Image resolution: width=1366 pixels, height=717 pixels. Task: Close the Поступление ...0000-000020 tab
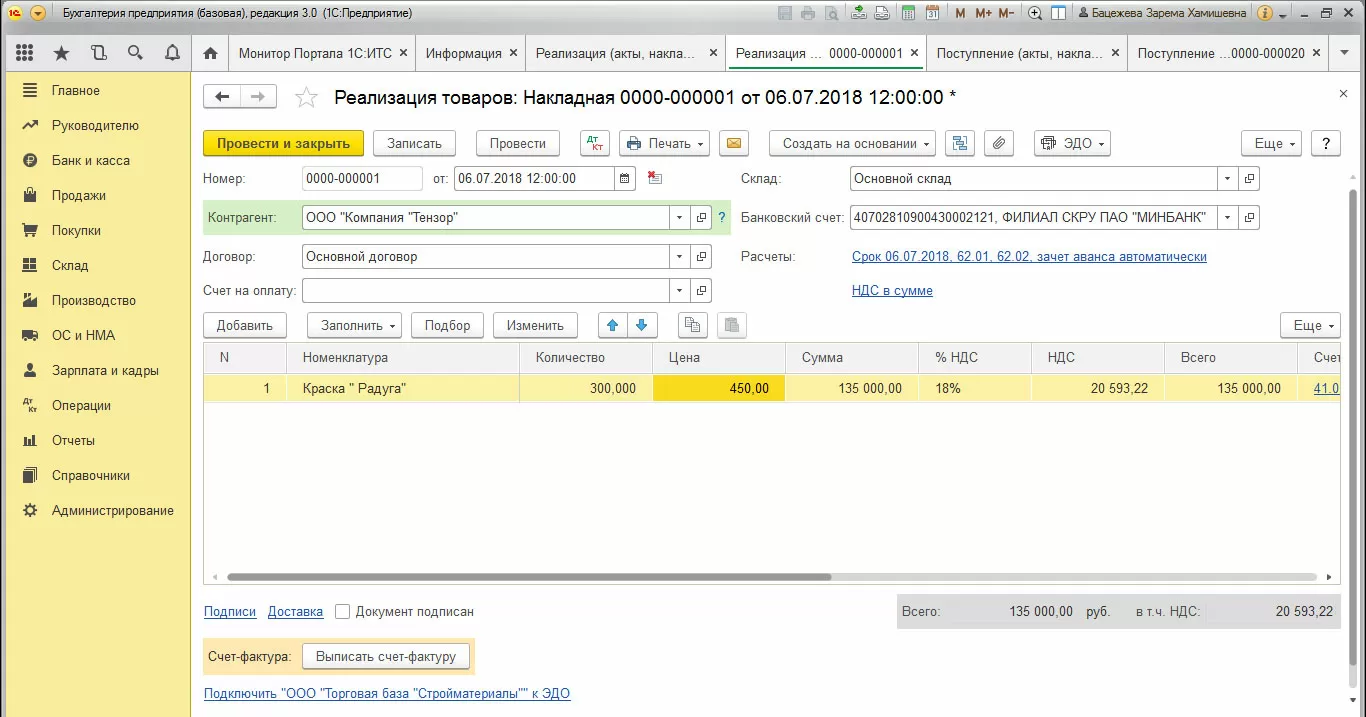[x=1317, y=53]
